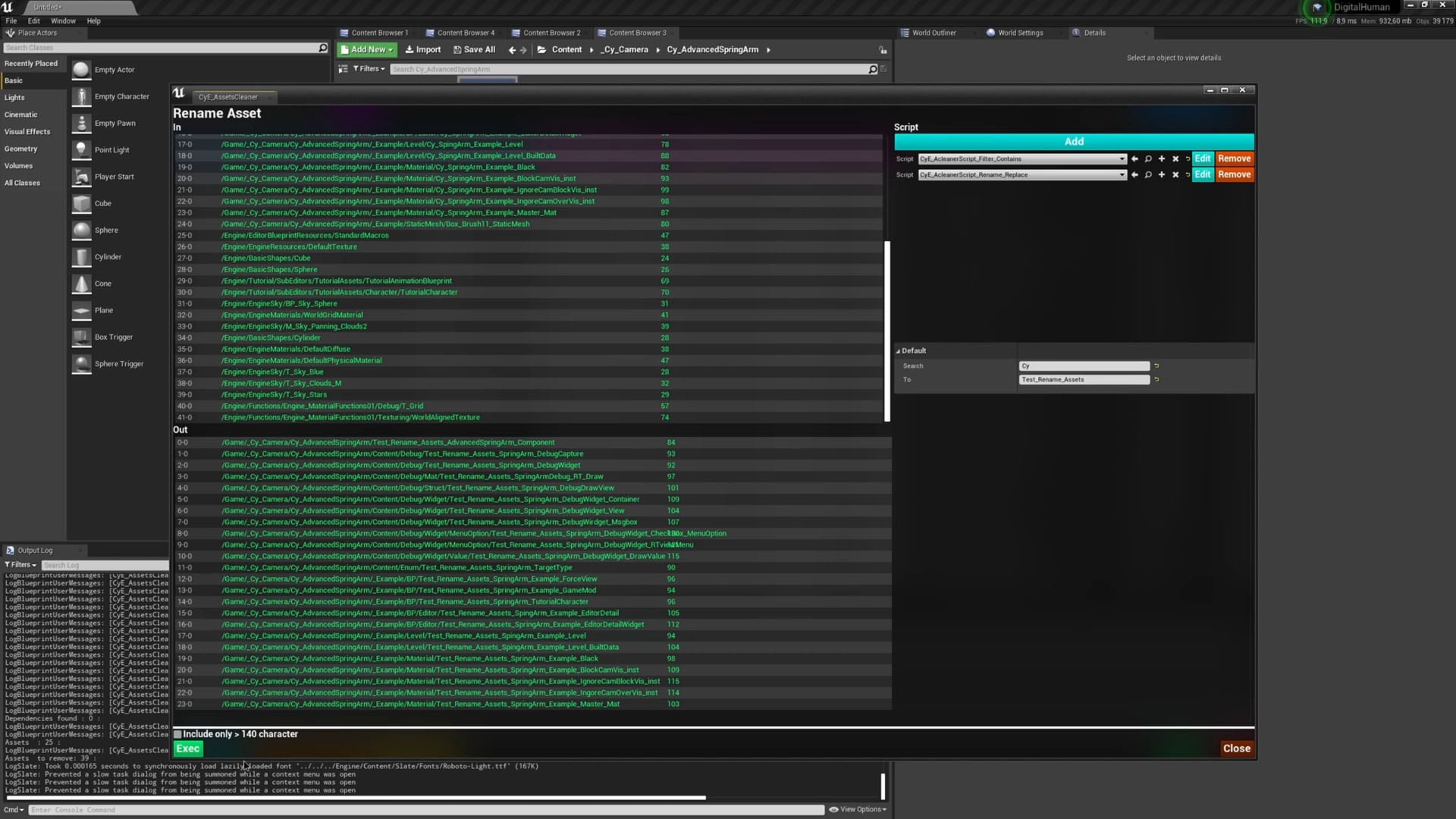Screen dimensions: 1456x819
Task: Switch to the Content Browser 2 tab
Action: click(551, 33)
